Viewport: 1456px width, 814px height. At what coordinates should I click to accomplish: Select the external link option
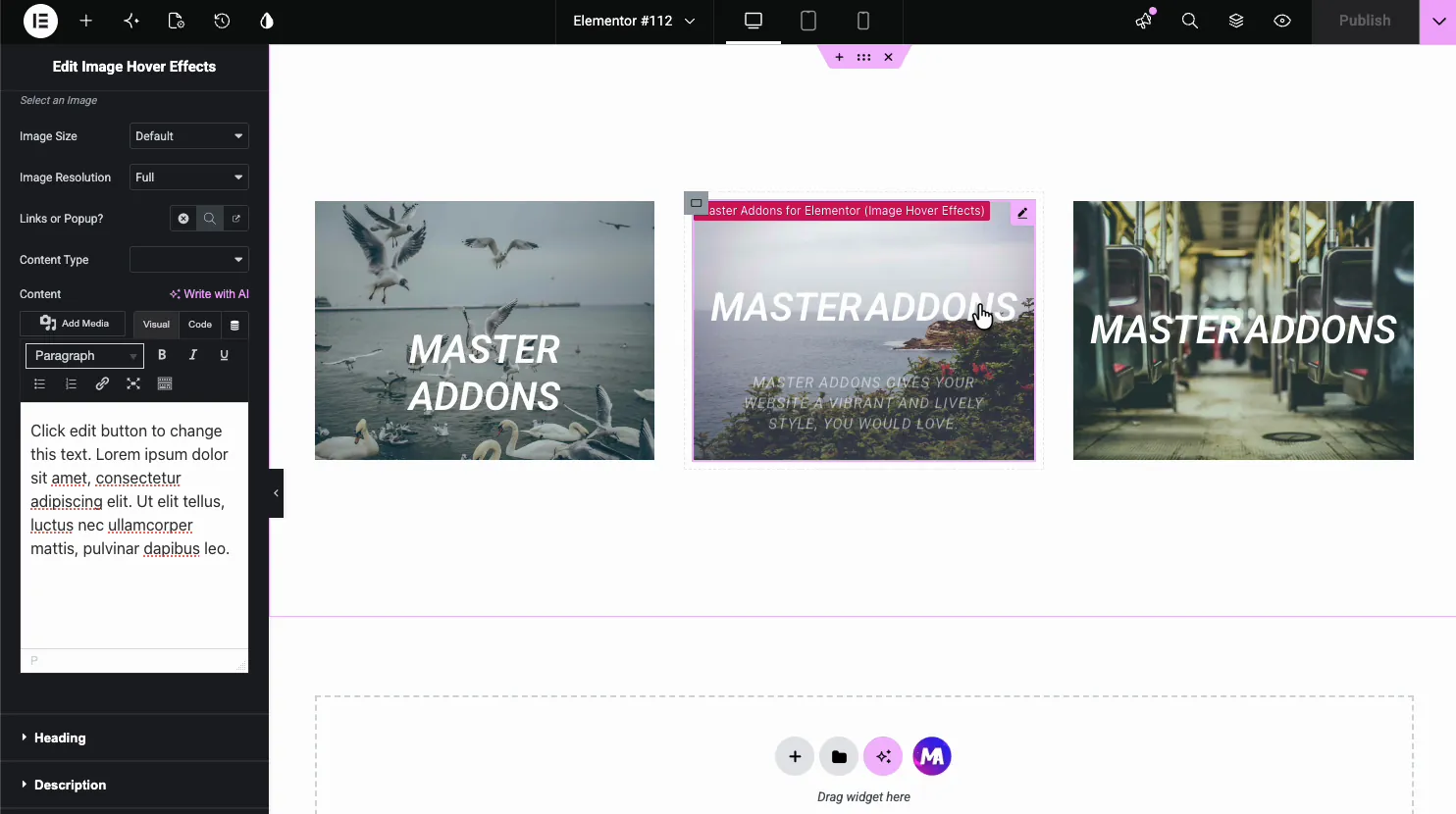click(x=235, y=219)
